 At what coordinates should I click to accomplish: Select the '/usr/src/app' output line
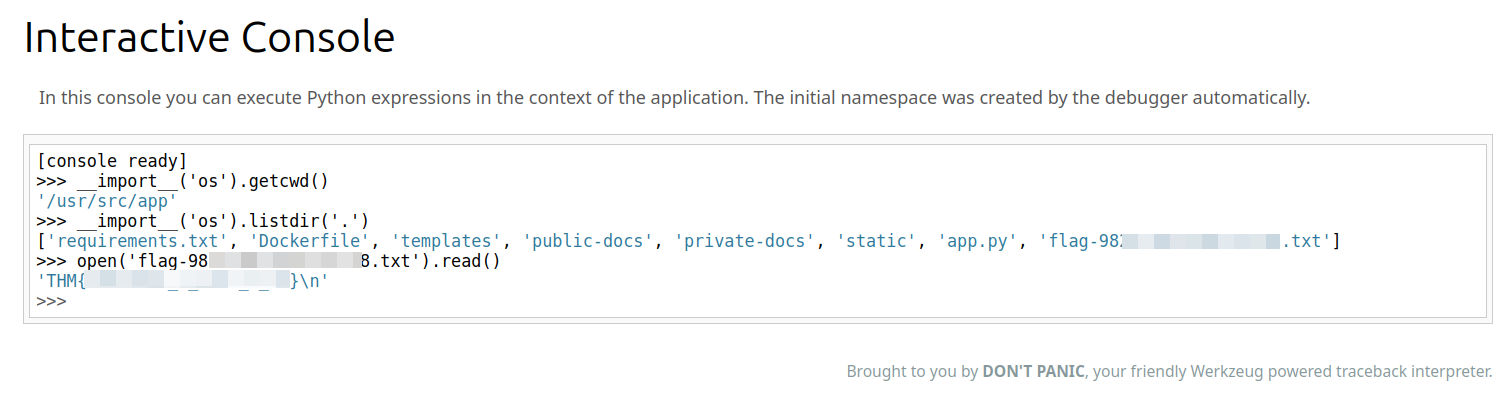106,200
